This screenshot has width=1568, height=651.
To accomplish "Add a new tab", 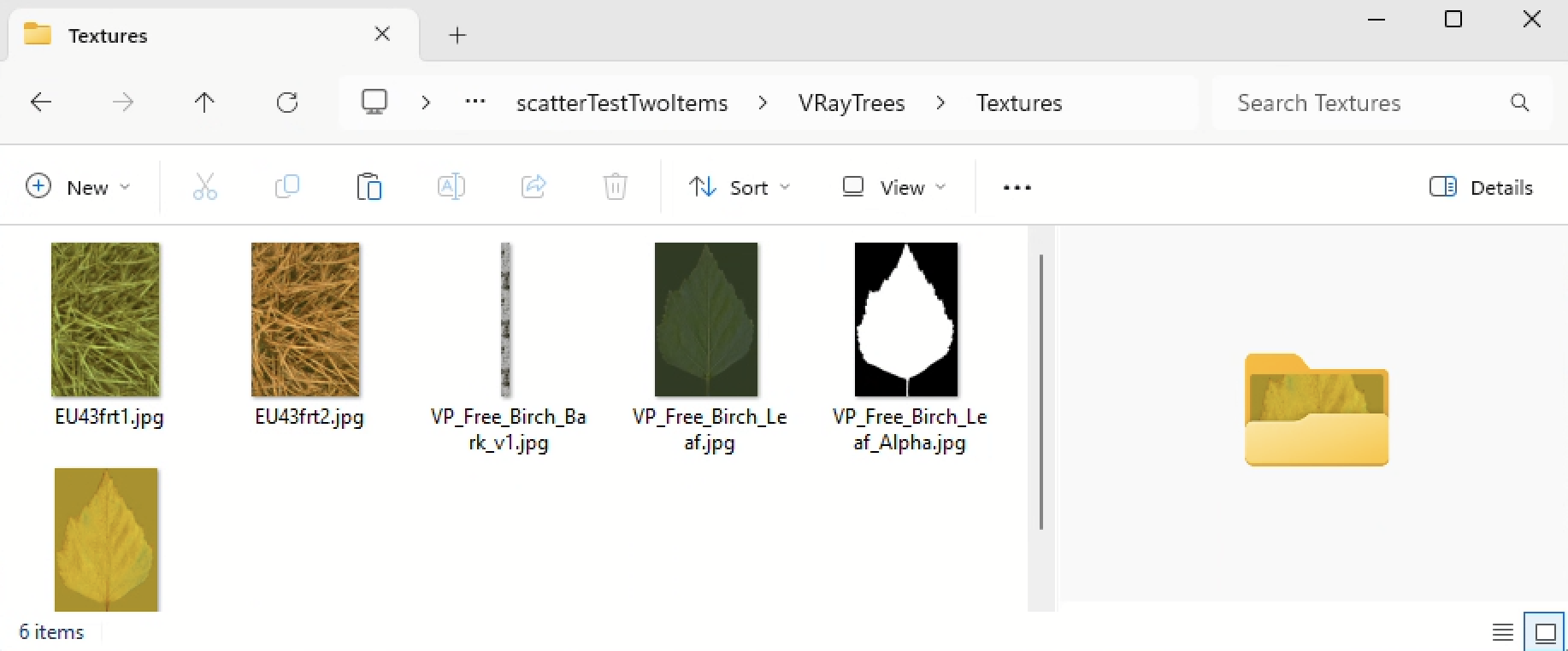I will pyautogui.click(x=457, y=35).
